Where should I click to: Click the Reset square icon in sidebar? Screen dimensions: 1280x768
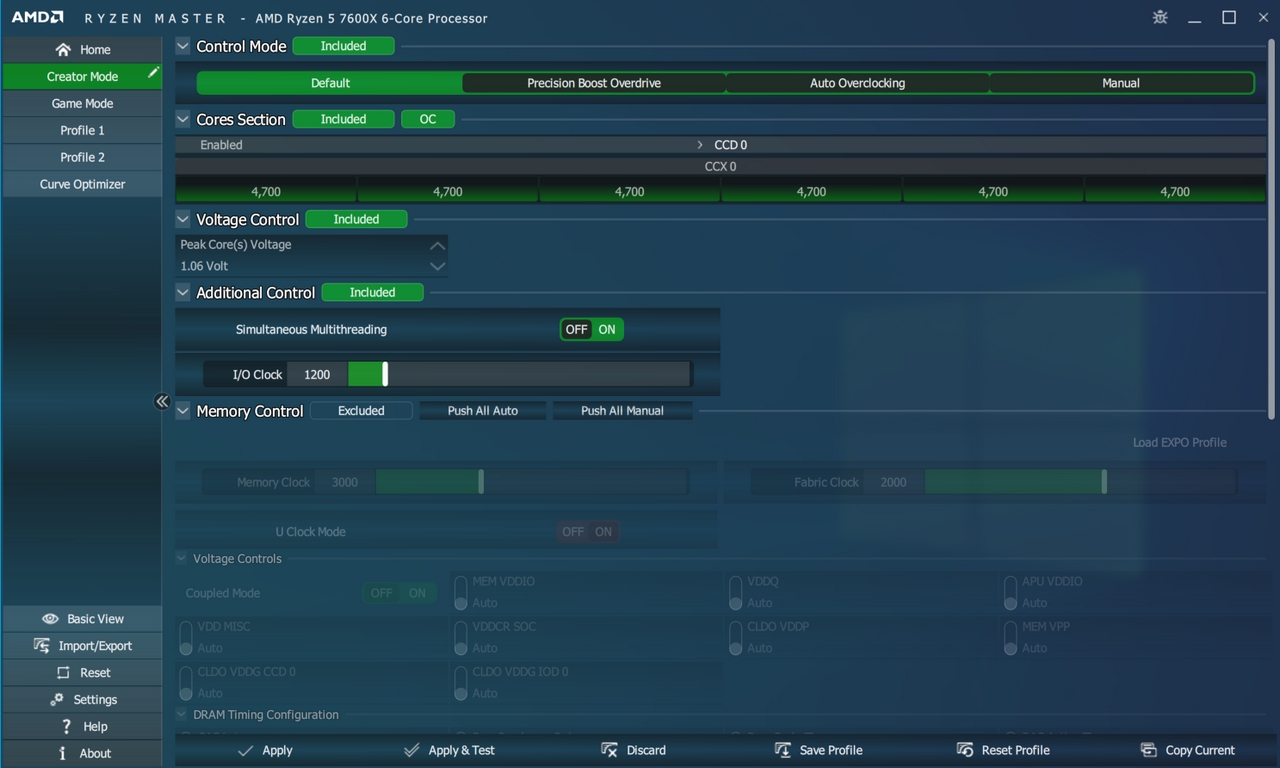[63, 673]
